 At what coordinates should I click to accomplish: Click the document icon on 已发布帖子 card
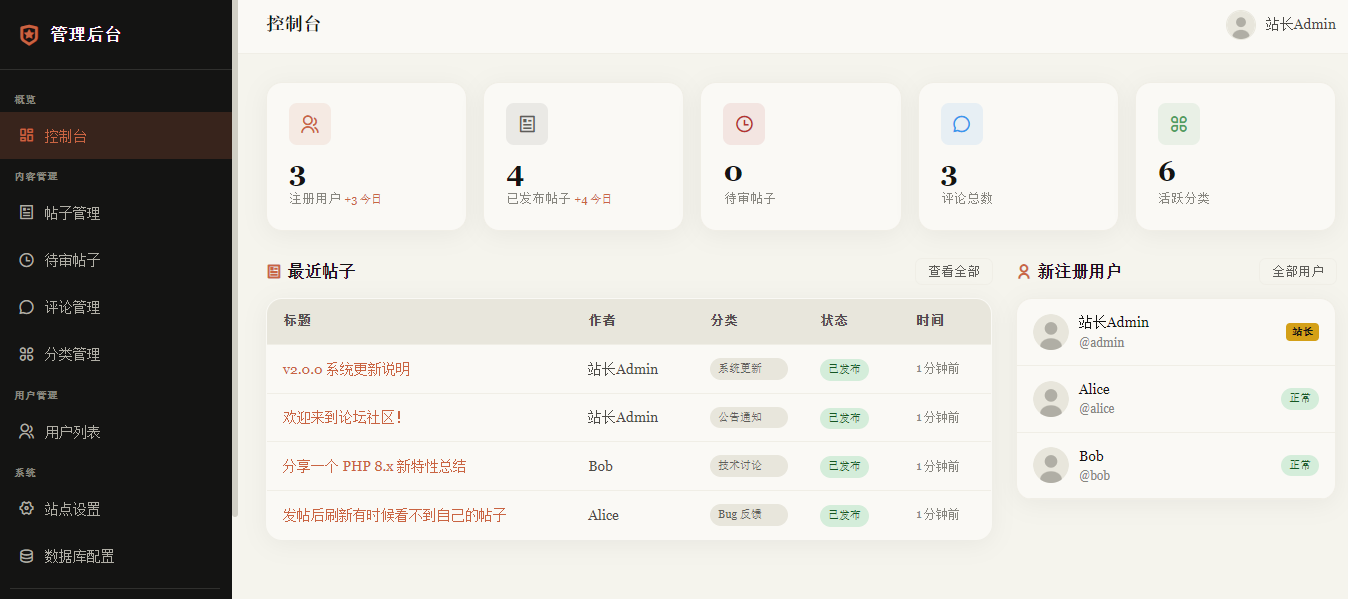(x=527, y=124)
